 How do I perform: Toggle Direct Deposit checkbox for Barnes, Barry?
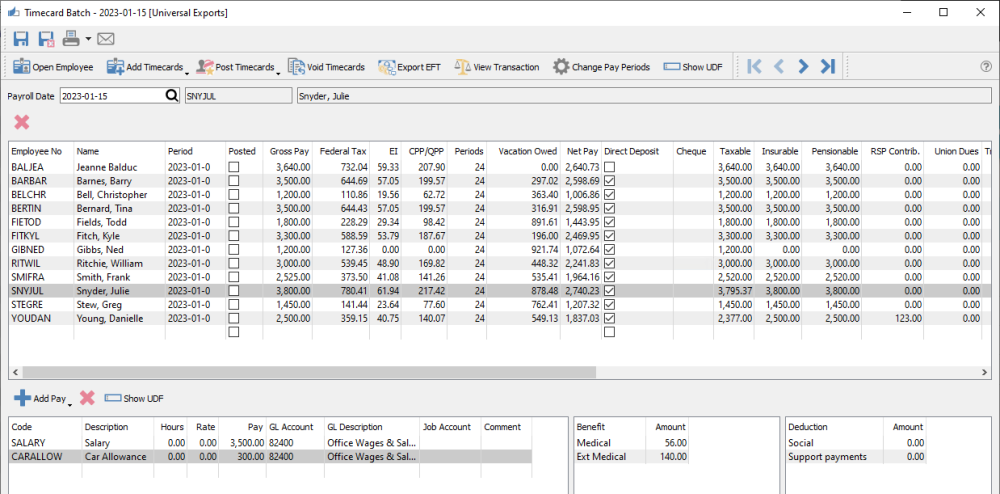(x=610, y=180)
